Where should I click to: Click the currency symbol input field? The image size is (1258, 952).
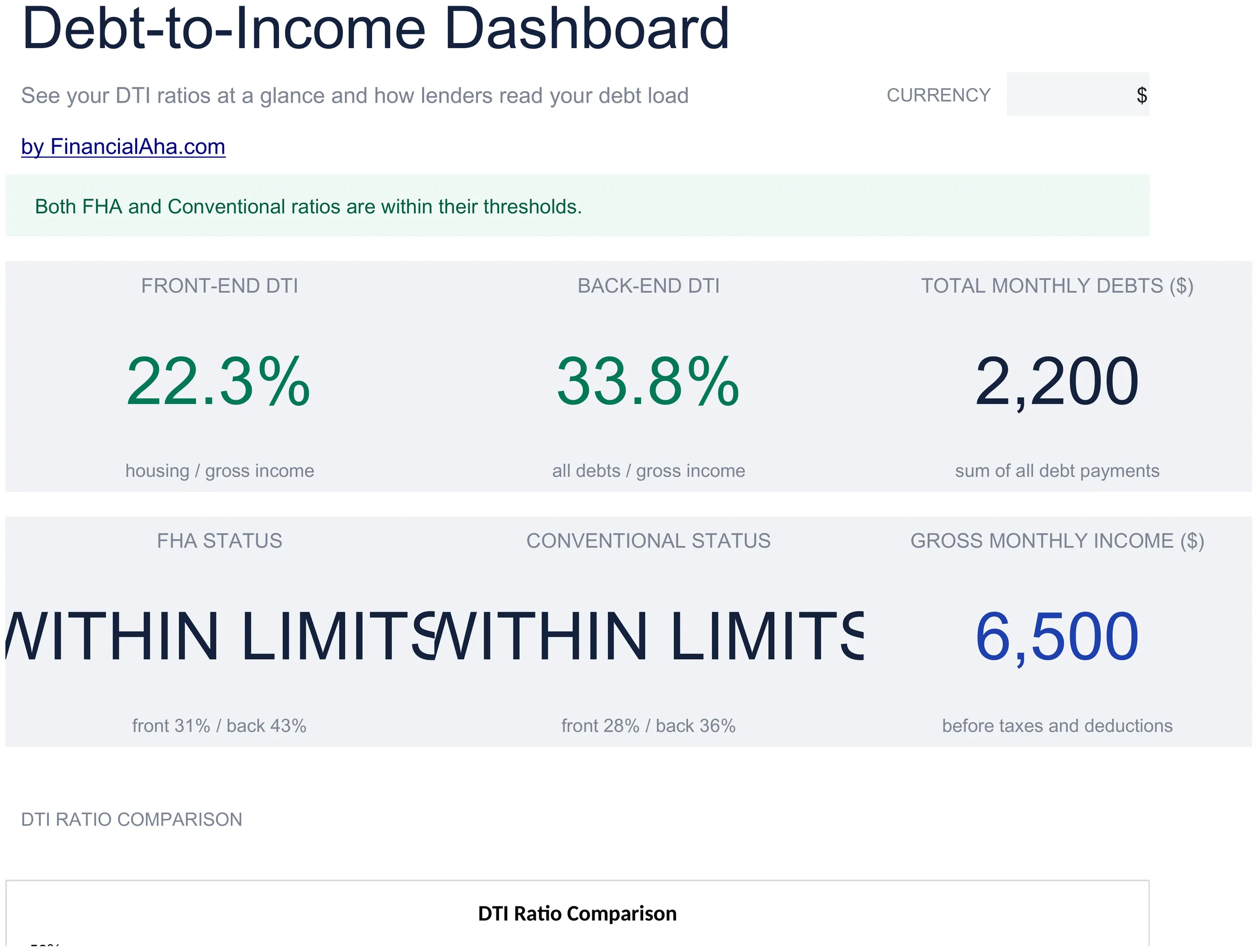[1078, 94]
